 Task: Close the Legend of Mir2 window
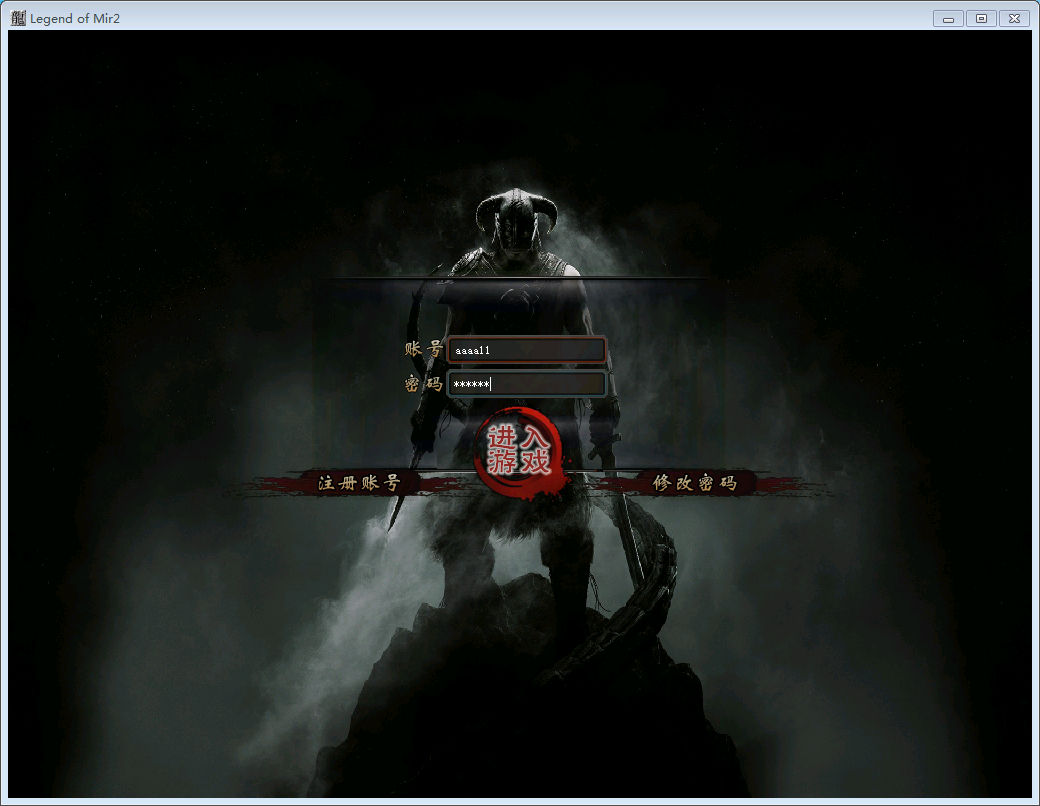[x=1014, y=19]
